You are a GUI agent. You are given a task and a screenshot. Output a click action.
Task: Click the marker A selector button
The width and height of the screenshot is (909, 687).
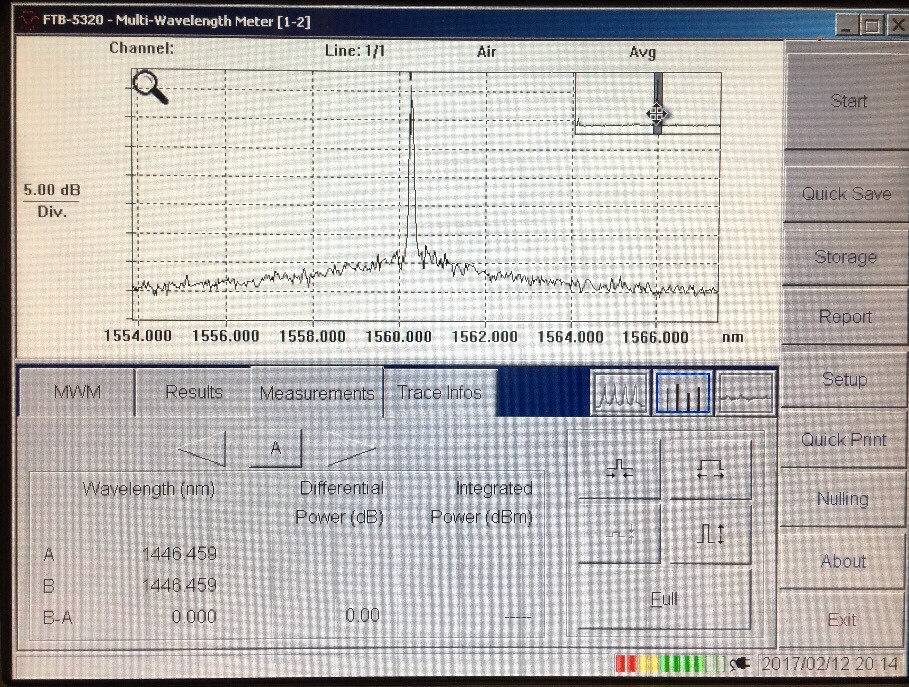275,450
